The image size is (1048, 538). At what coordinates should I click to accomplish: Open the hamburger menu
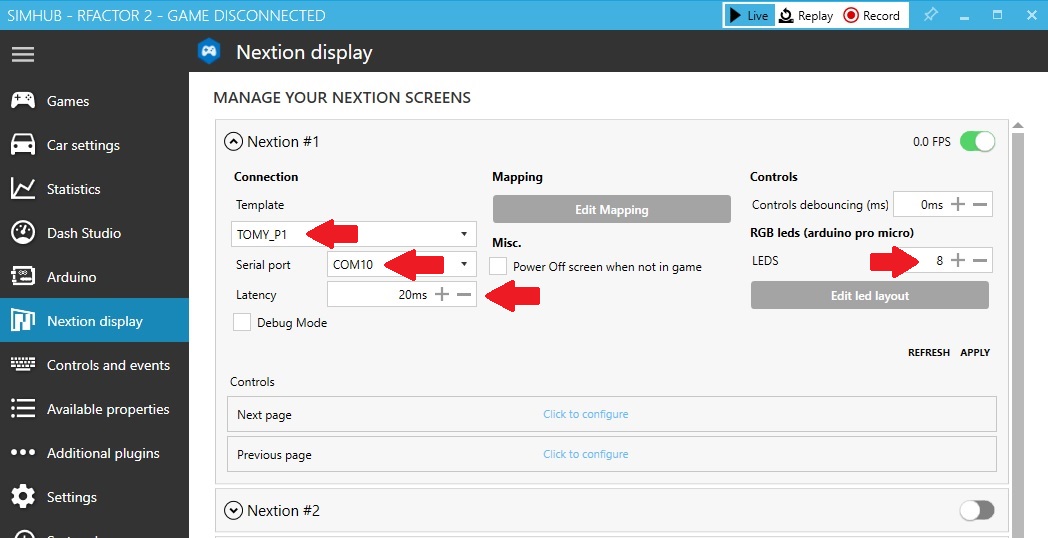(x=23, y=54)
